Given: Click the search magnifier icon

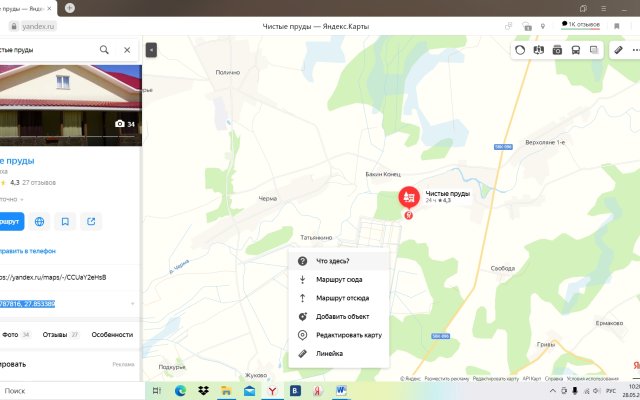Looking at the screenshot, I should 104,49.
